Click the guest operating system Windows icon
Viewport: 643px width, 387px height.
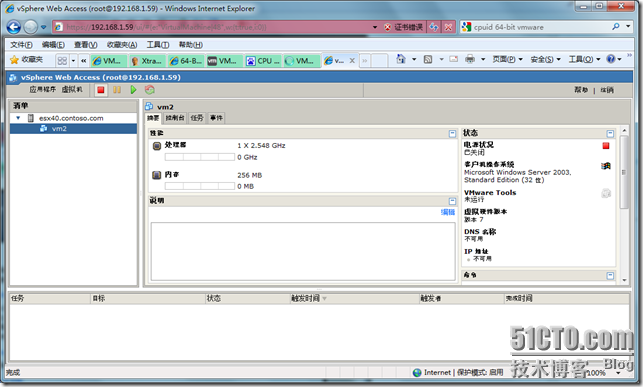point(606,166)
